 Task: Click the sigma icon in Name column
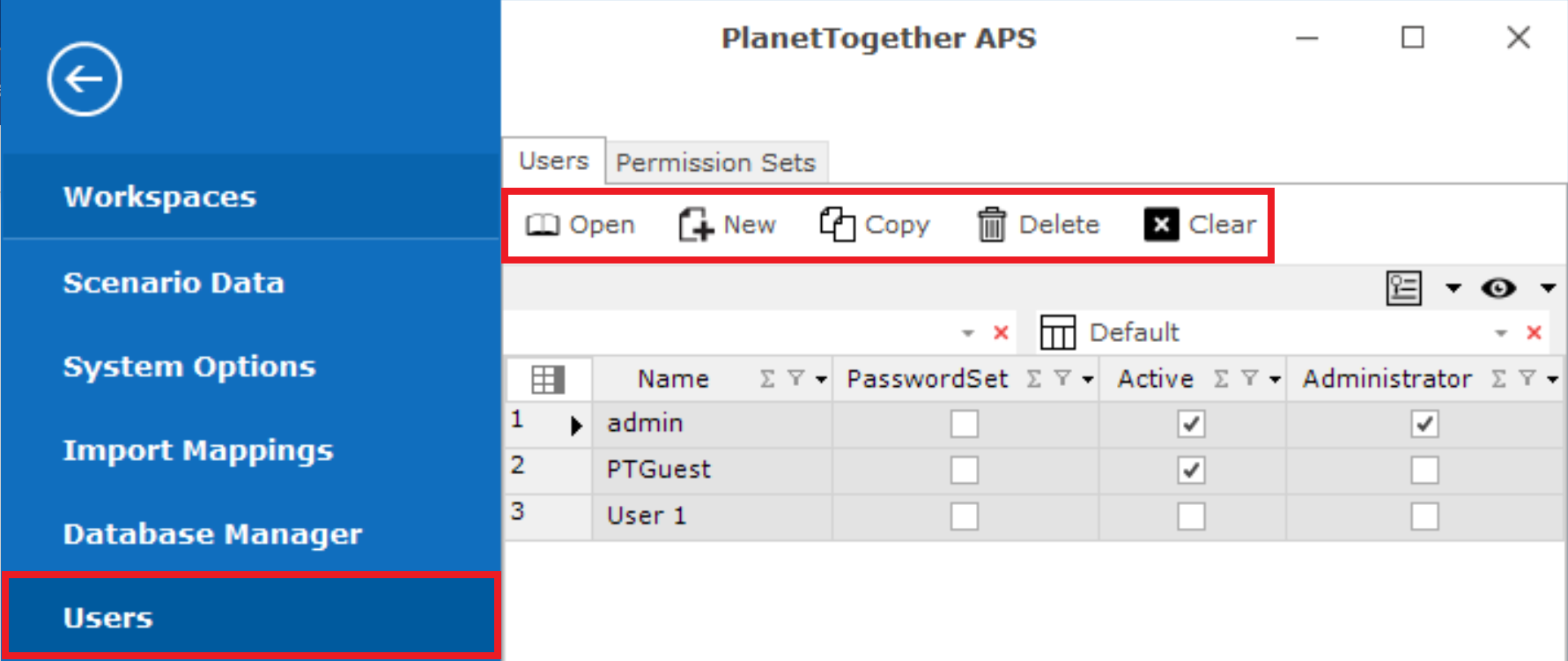pos(768,379)
